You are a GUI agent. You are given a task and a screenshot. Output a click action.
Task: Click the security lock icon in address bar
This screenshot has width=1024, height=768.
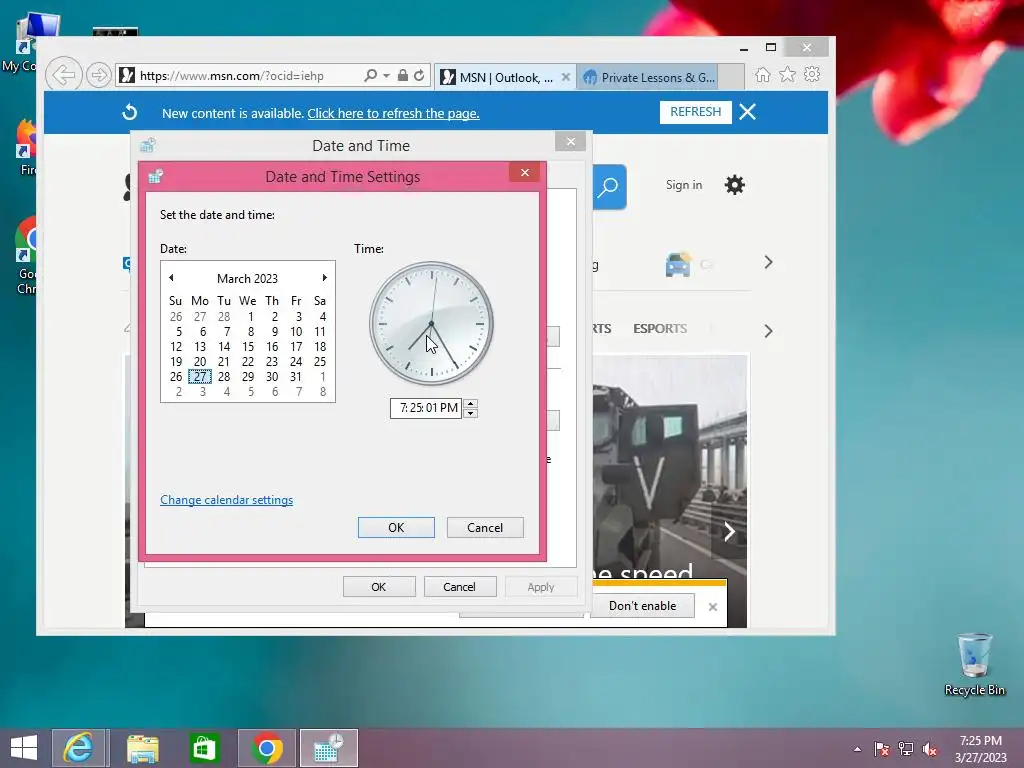(403, 76)
